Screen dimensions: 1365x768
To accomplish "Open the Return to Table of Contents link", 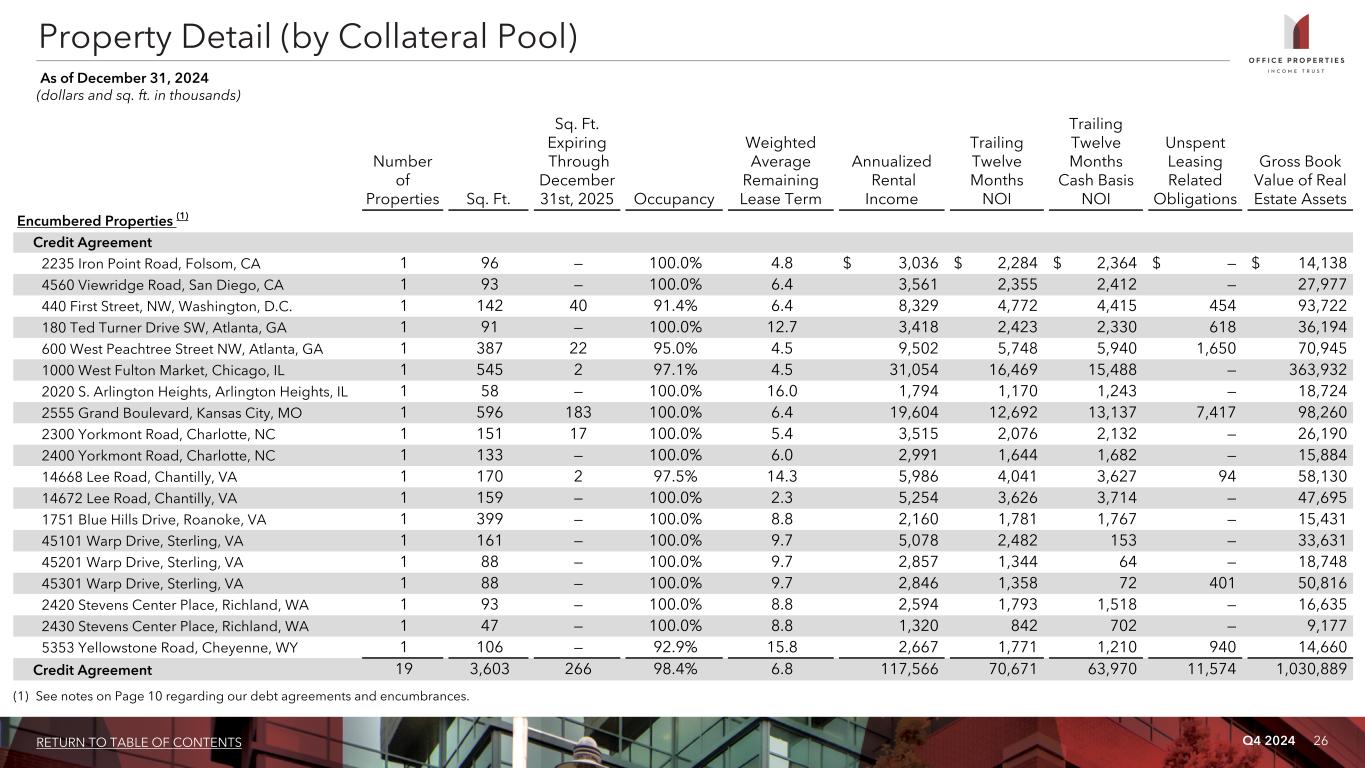I will (x=139, y=742).
